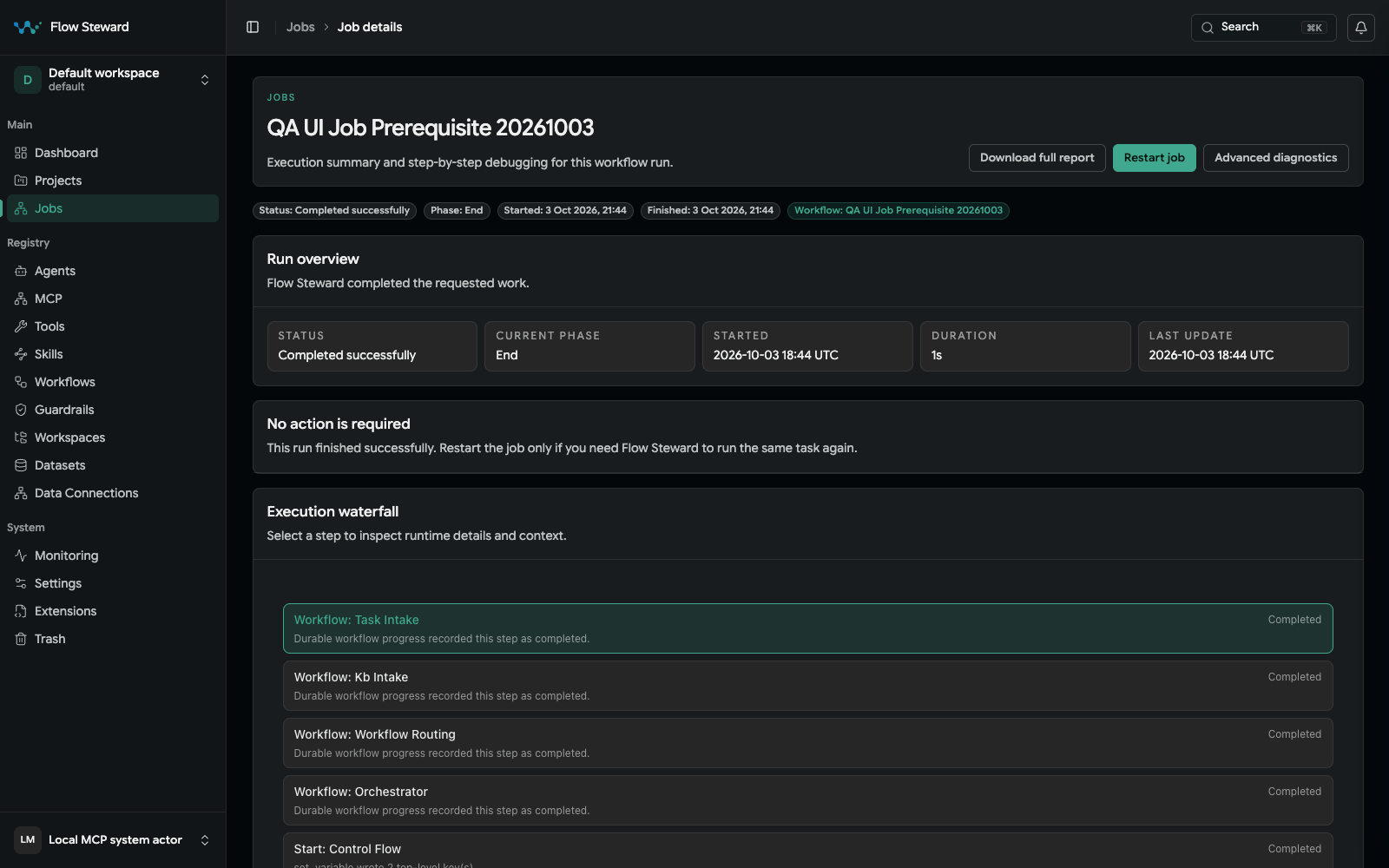The image size is (1389, 868).
Task: Download full report
Action: (1037, 158)
